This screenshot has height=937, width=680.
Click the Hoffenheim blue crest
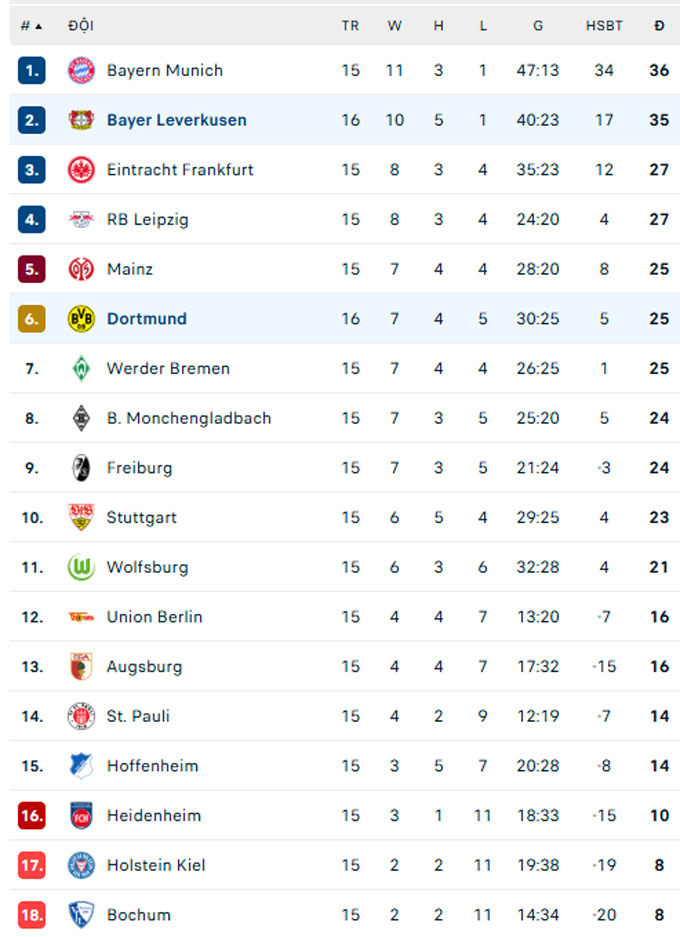[81, 765]
